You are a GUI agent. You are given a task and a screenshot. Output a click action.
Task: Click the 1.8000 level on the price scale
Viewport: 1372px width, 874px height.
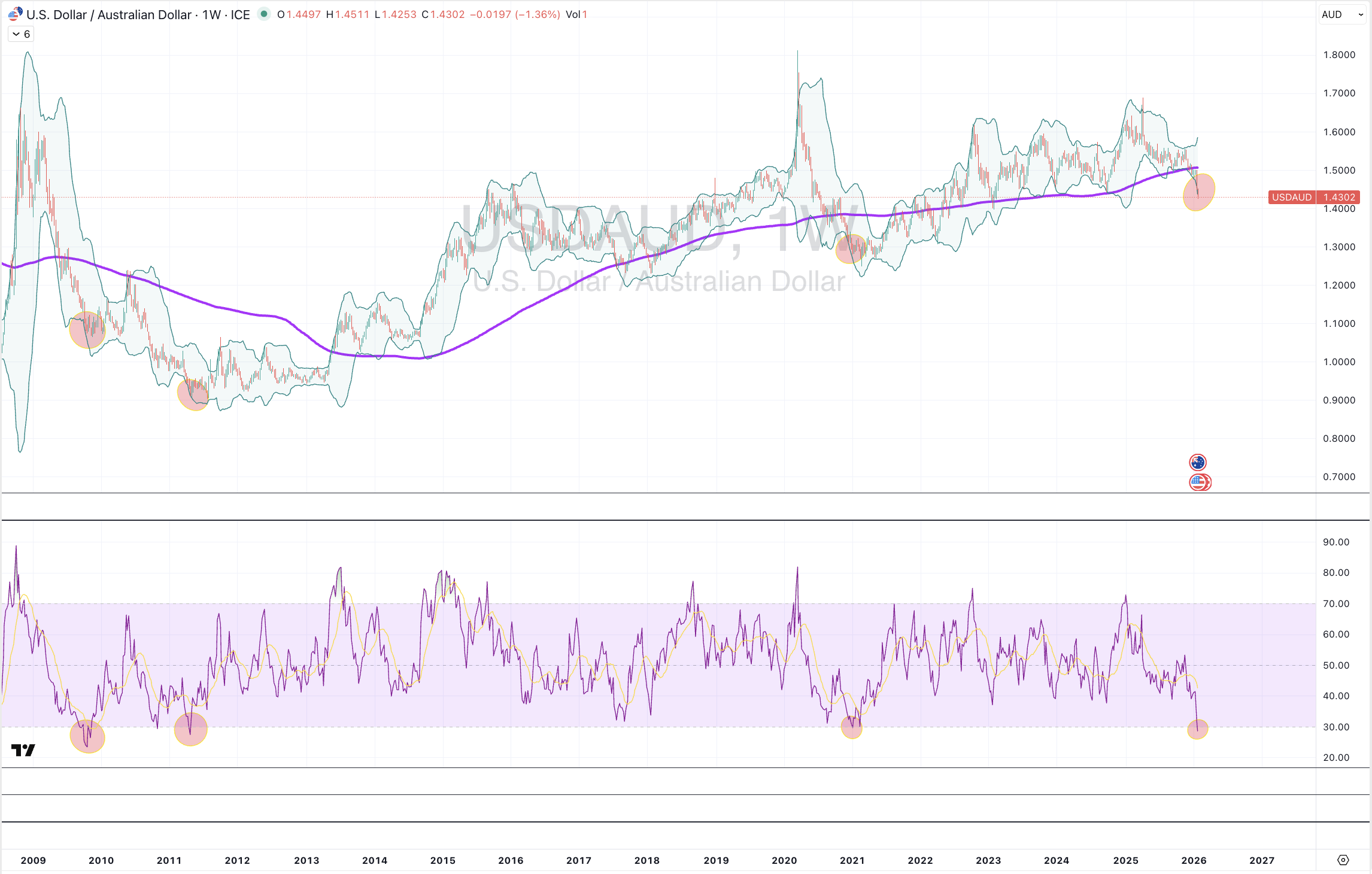pos(1338,54)
